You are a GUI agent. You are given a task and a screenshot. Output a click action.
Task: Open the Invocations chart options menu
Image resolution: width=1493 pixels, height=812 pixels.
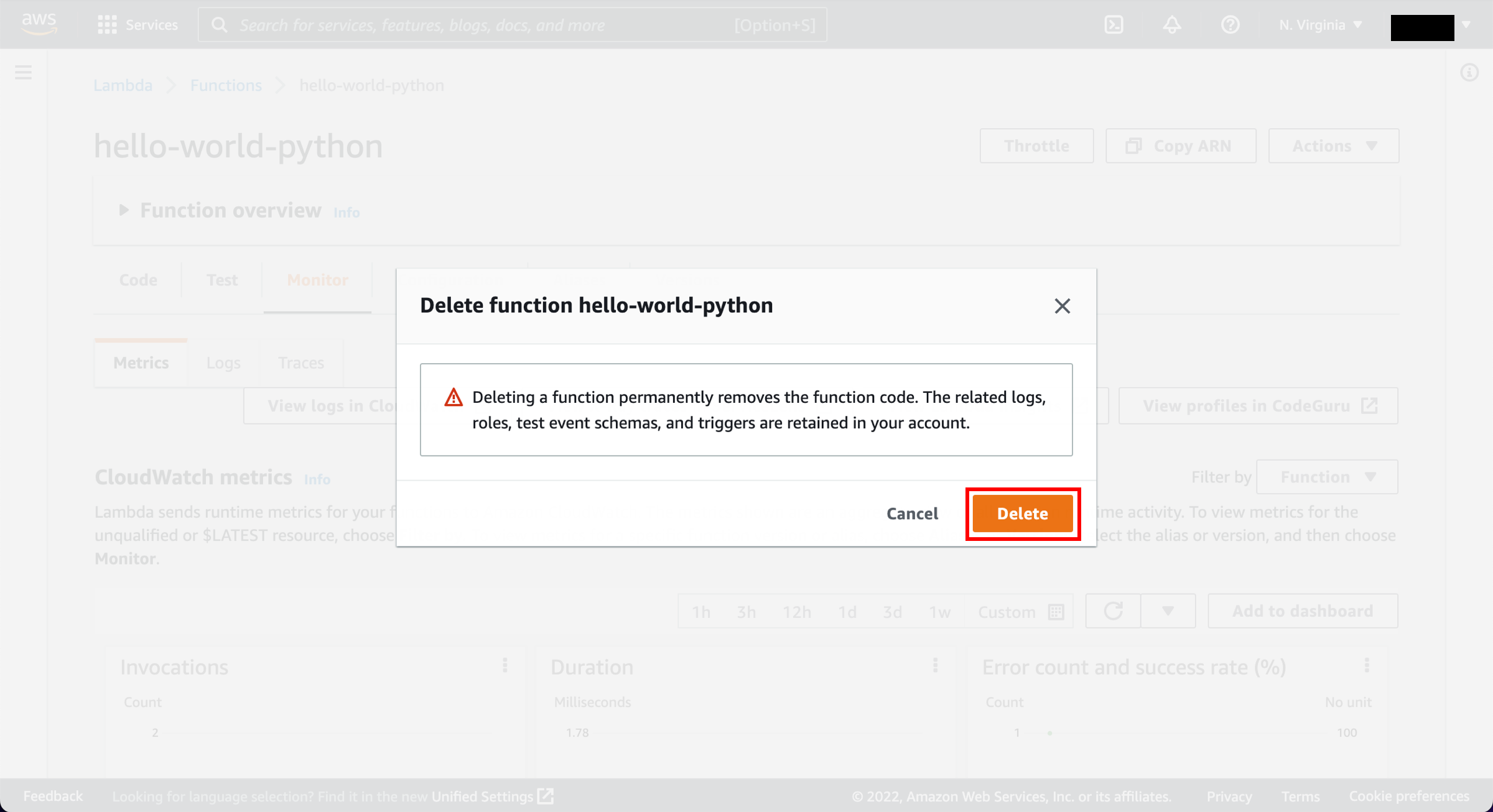[505, 666]
